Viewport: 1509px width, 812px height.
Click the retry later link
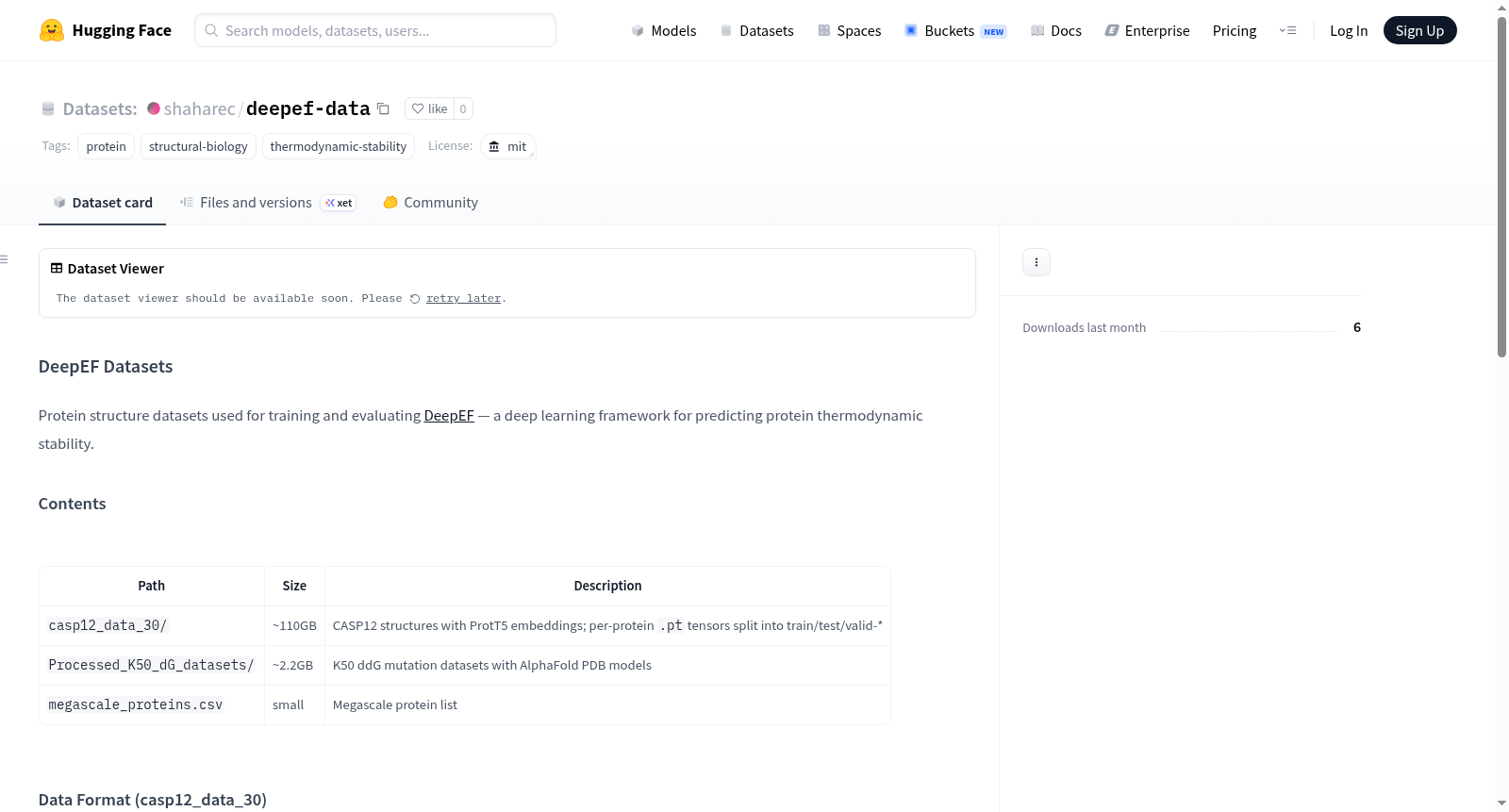[x=463, y=299]
